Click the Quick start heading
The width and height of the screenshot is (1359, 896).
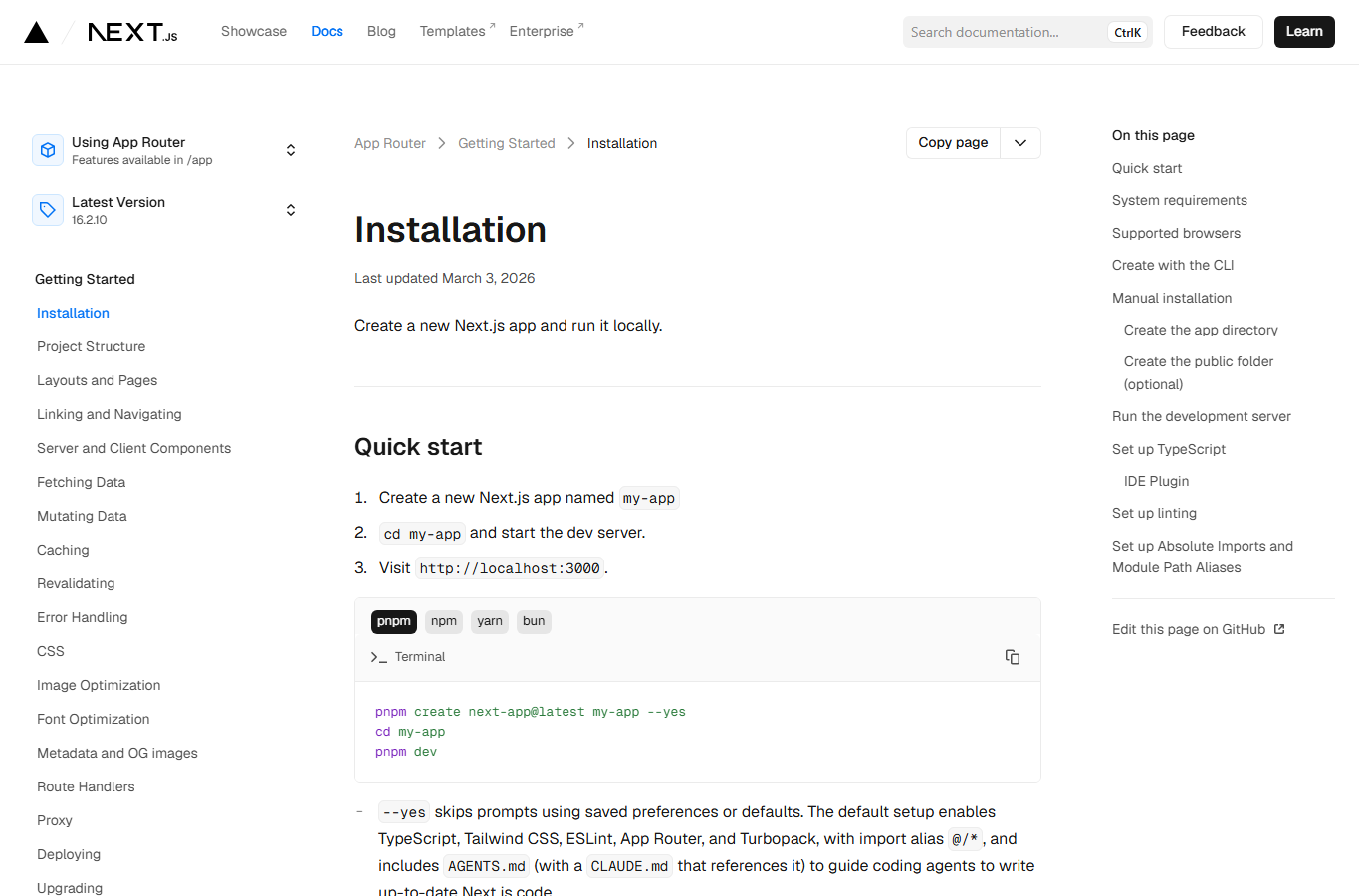pos(418,447)
